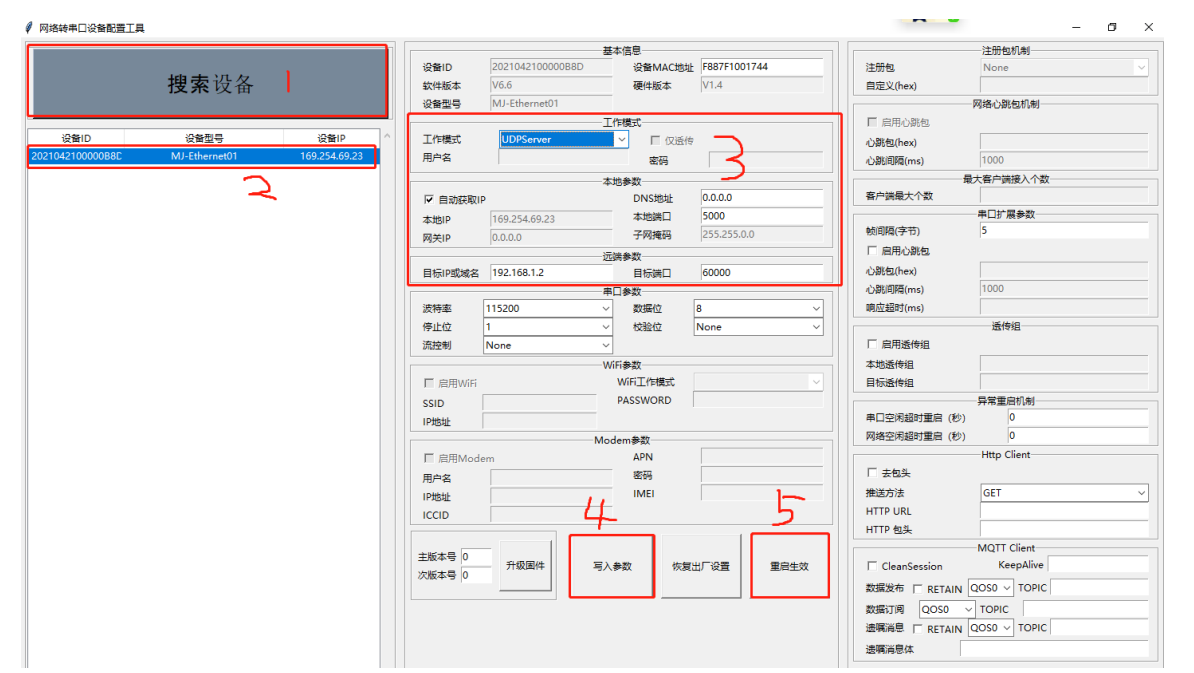1194x673 pixels.
Task: Click the 恢复出厂设置 factory reset button
Action: 701,566
